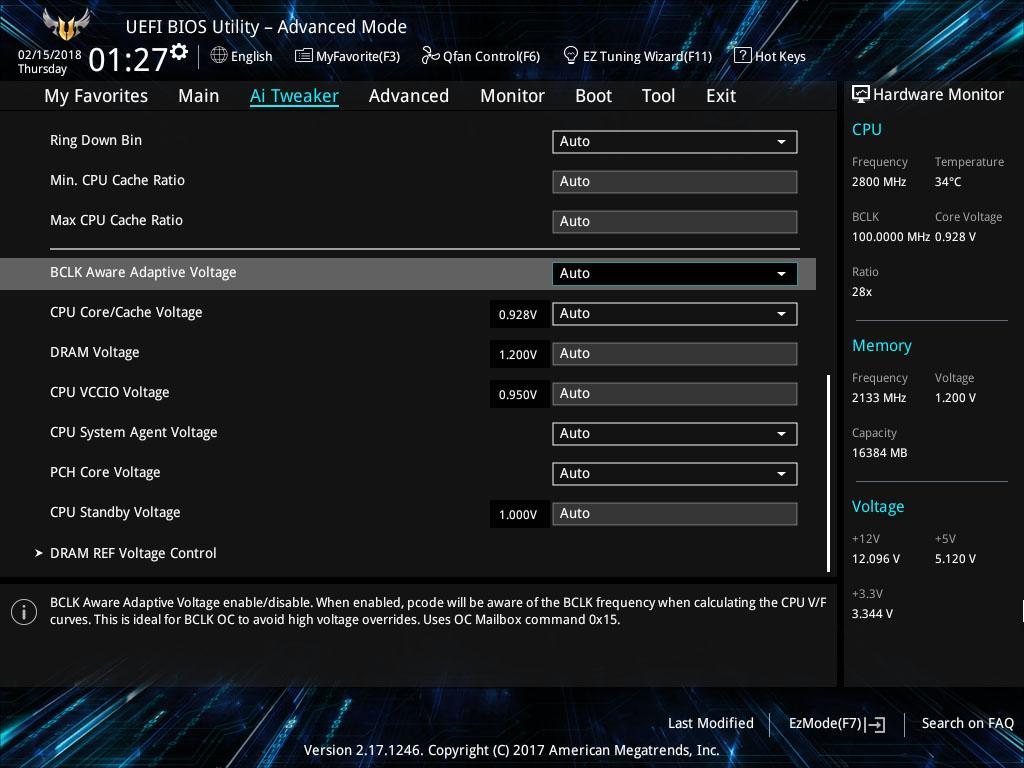This screenshot has width=1024, height=768.
Task: Click CPU Standby Voltage input field
Action: pos(675,513)
